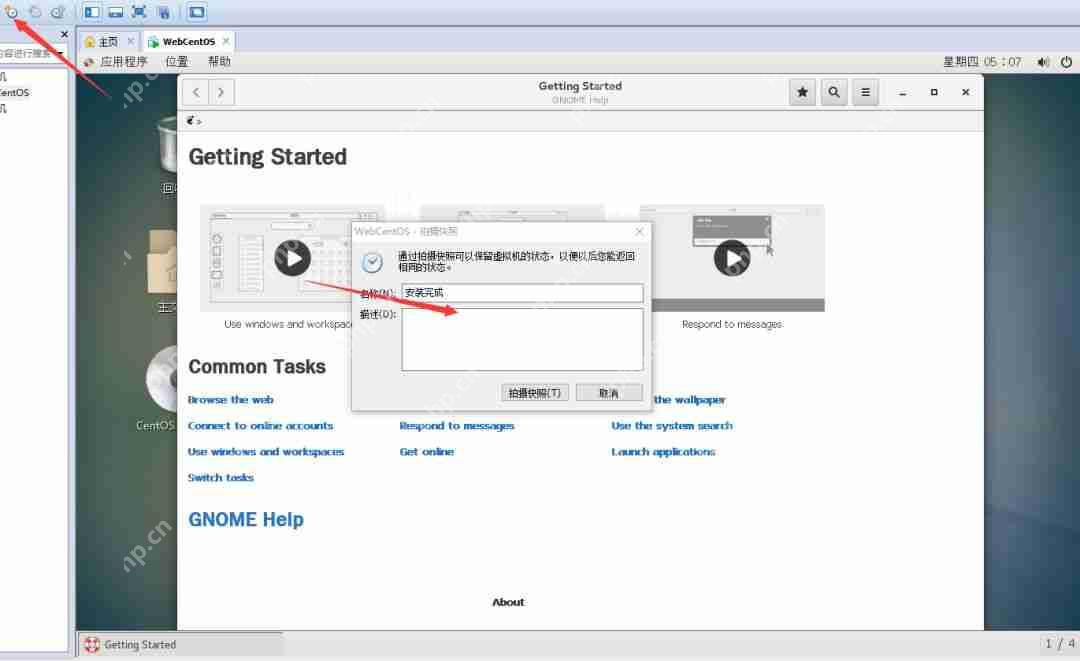This screenshot has width=1080, height=661.
Task: Click the GNOME foot breadcrumb icon
Action: [191, 120]
